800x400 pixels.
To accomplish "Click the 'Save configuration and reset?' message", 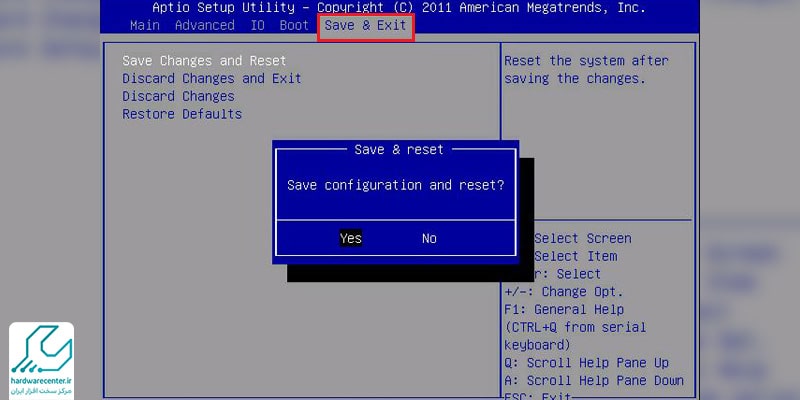I will pos(396,185).
